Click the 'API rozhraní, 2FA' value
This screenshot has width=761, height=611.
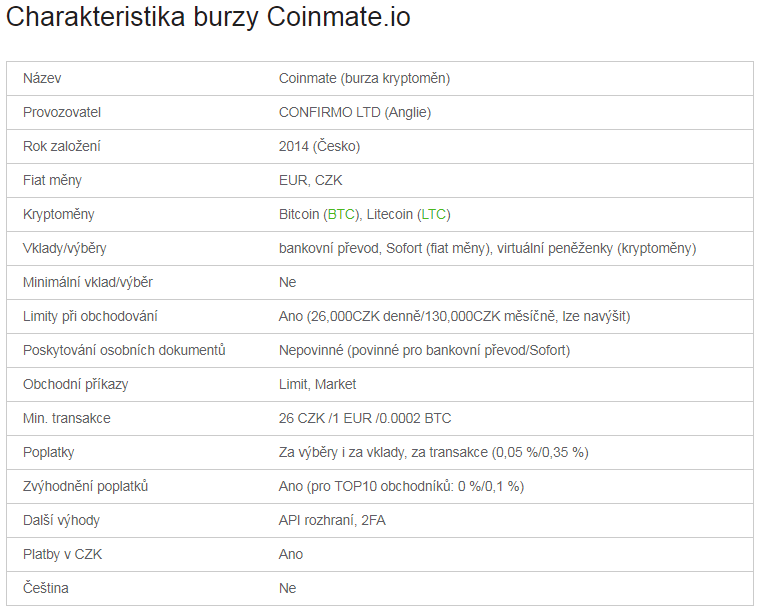pyautogui.click(x=333, y=521)
